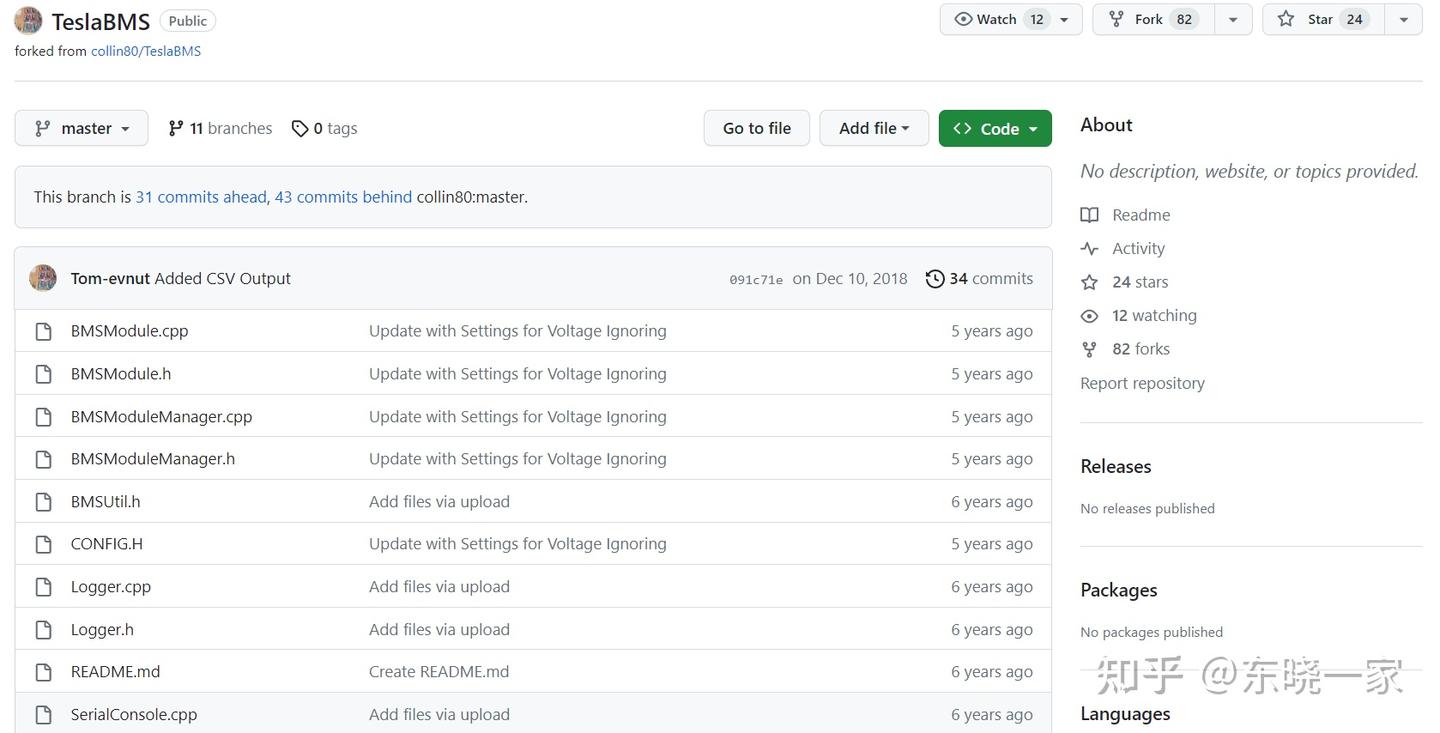
Task: Expand the green Code dropdown button
Action: pyautogui.click(x=995, y=128)
